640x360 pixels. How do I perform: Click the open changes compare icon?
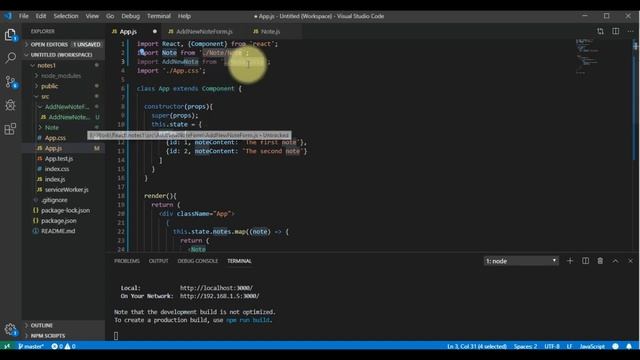600,31
